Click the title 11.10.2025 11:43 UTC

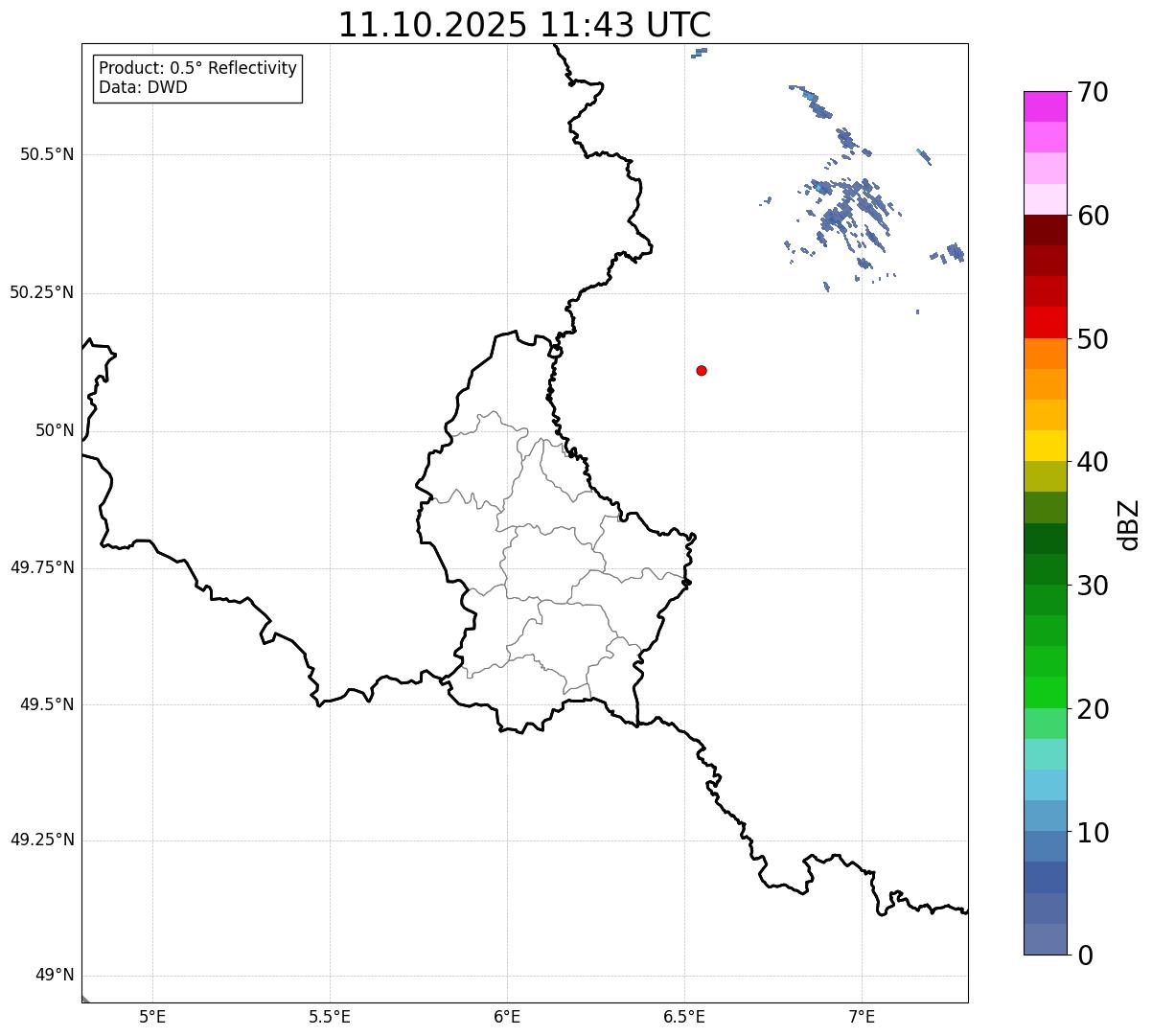pyautogui.click(x=524, y=25)
